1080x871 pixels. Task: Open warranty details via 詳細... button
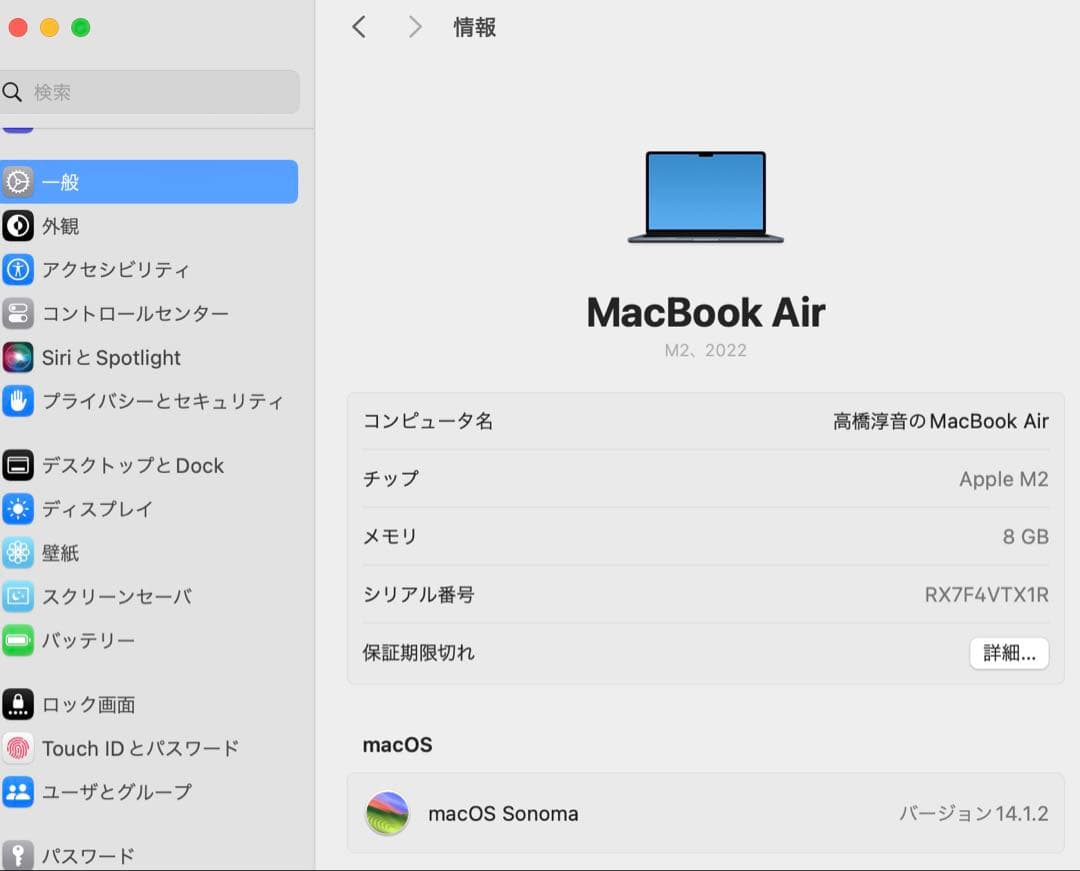pyautogui.click(x=1009, y=653)
